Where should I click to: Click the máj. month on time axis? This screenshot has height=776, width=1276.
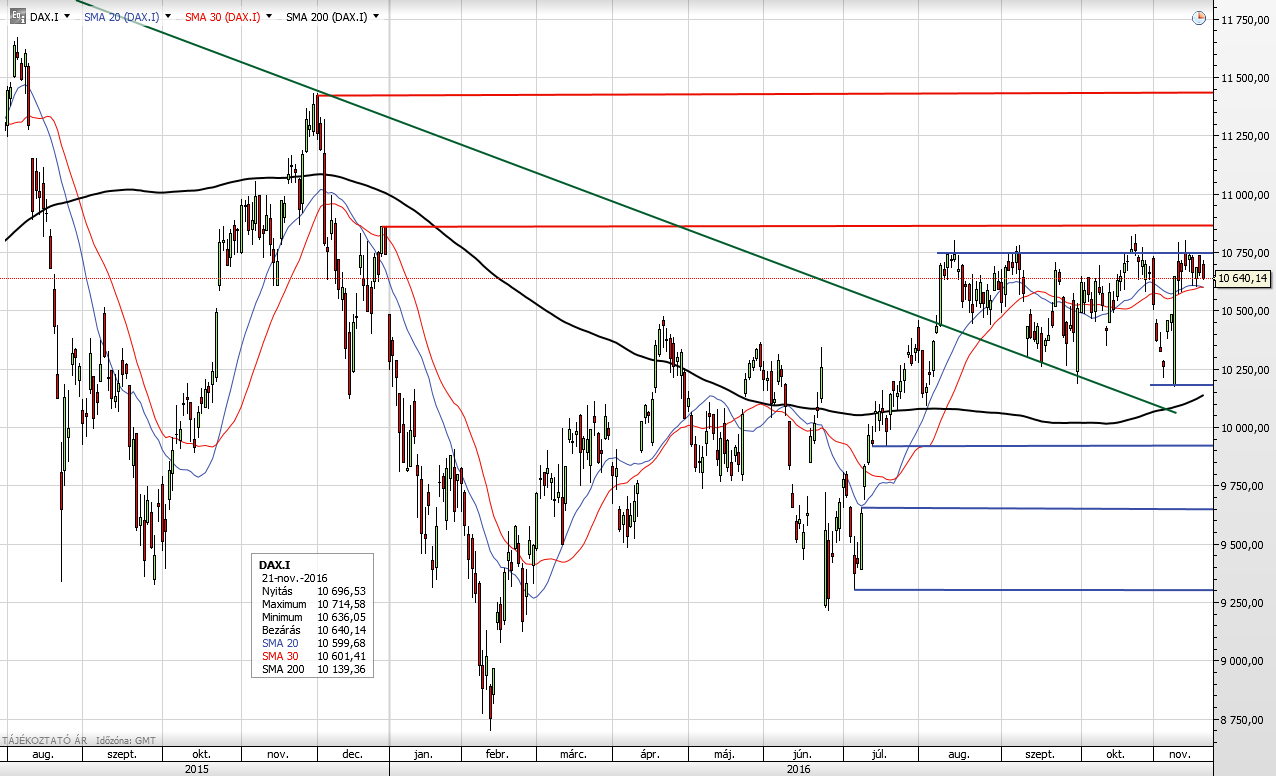(724, 754)
